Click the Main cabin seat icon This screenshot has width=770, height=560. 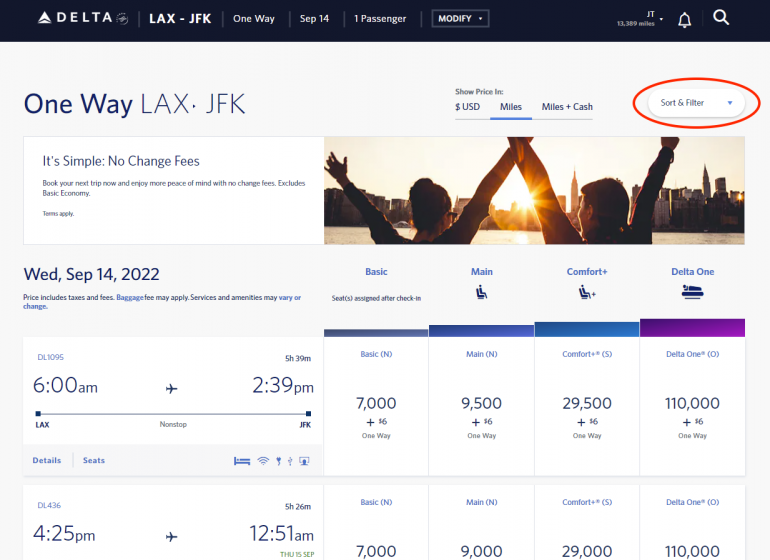tap(481, 293)
